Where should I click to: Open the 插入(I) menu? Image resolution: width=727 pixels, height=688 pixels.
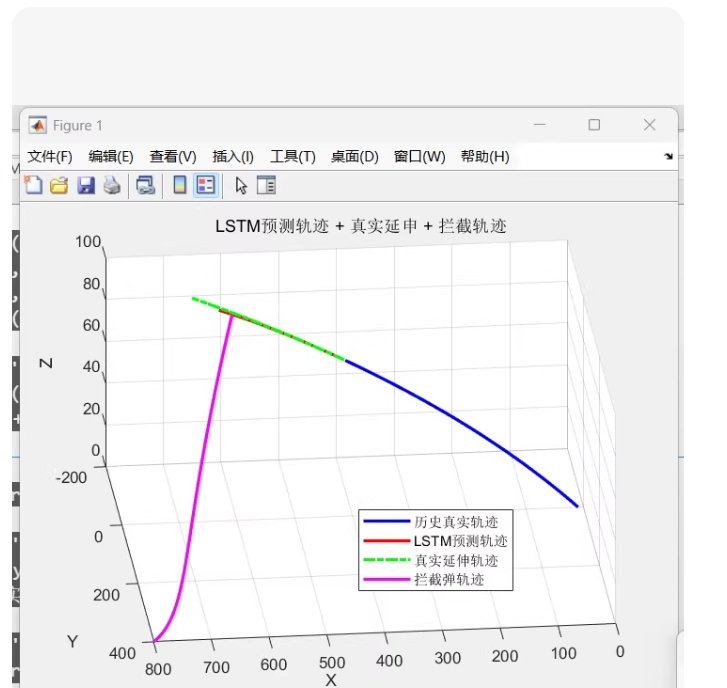(x=233, y=157)
